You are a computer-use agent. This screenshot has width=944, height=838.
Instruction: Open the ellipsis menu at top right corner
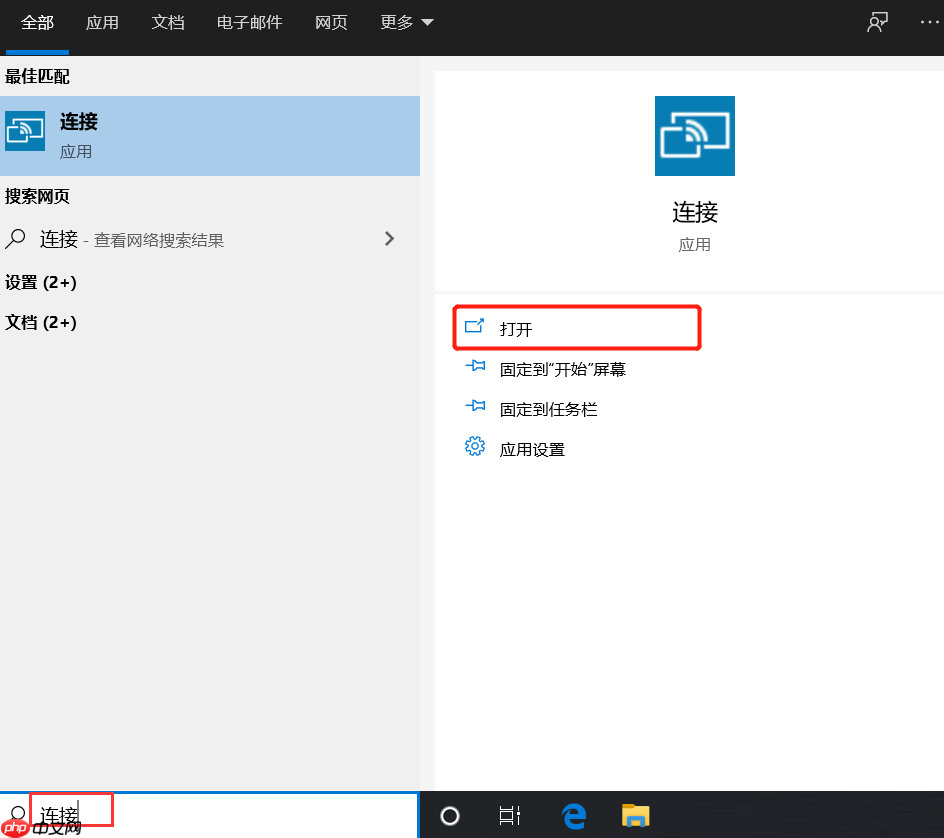930,21
